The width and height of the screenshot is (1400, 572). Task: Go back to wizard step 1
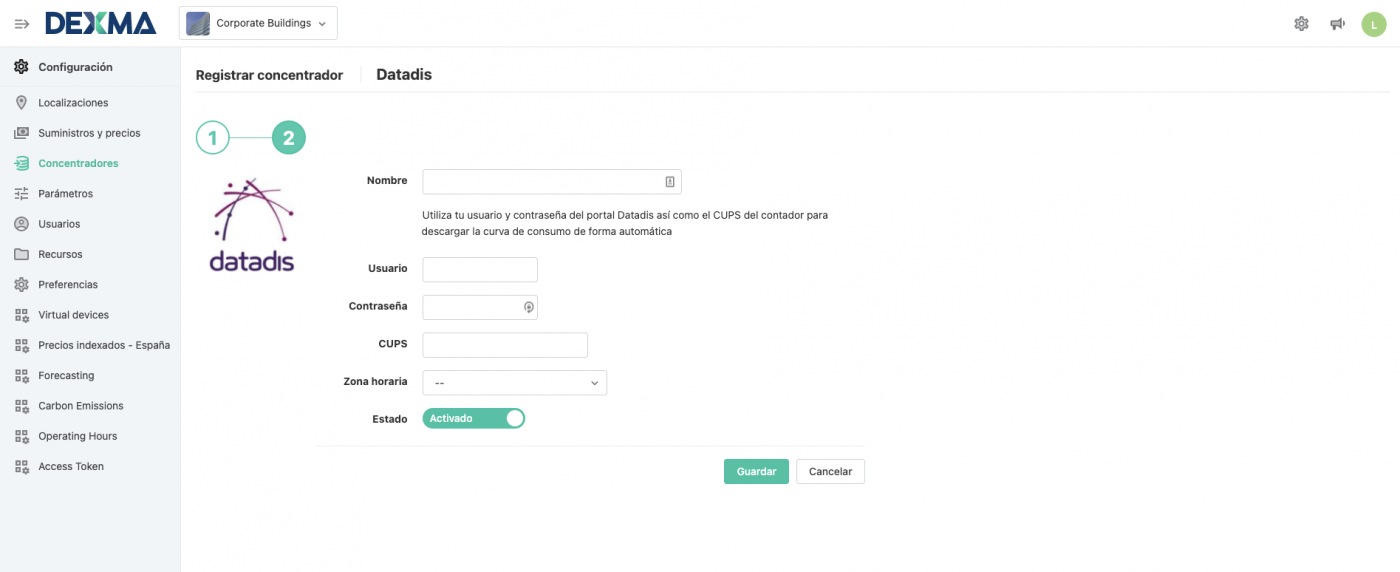(x=213, y=138)
